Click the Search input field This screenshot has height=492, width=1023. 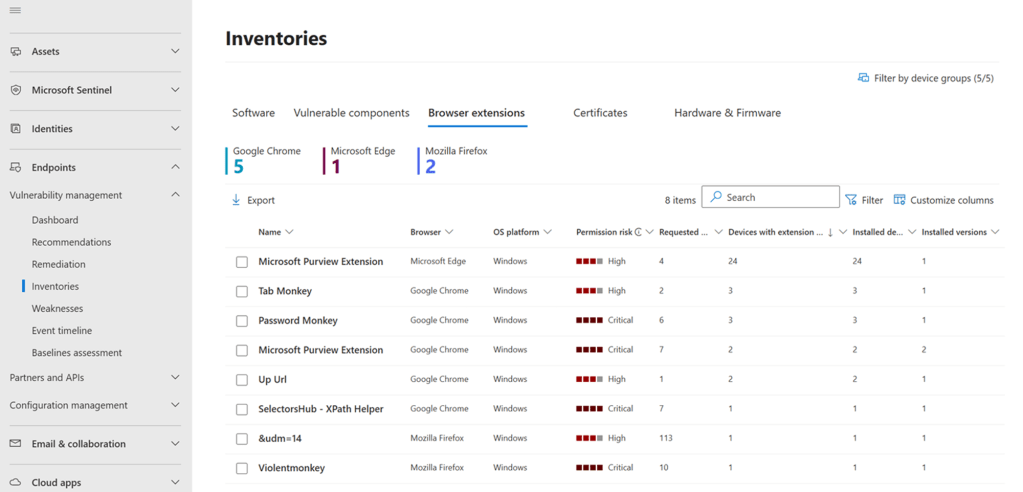tap(770, 197)
